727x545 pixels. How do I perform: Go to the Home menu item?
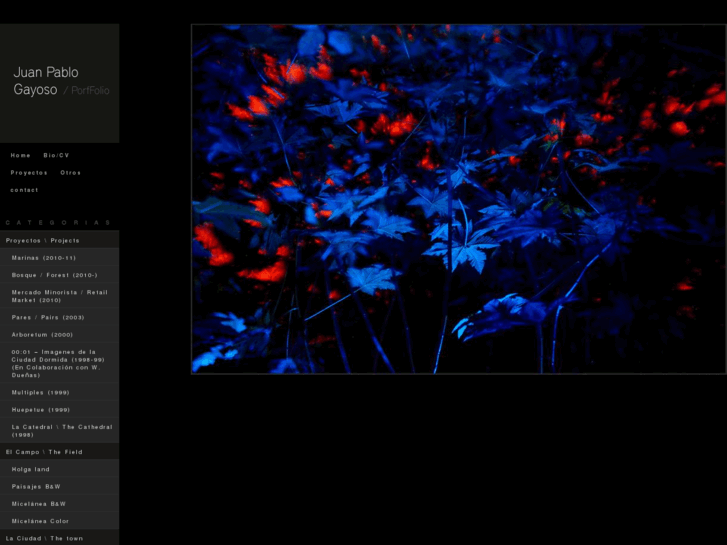tap(20, 155)
